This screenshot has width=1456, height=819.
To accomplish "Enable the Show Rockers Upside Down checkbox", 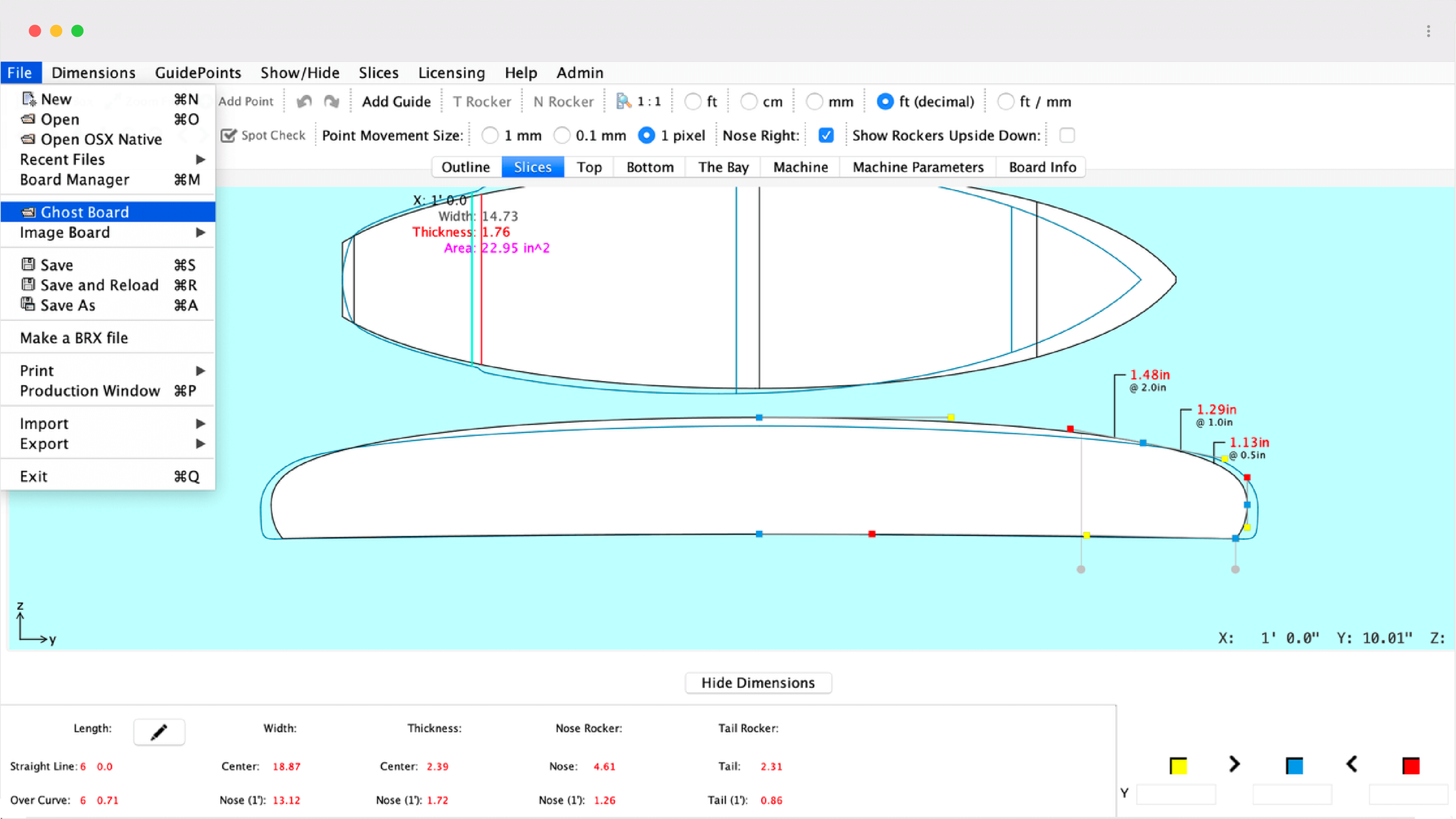I will tap(1067, 136).
